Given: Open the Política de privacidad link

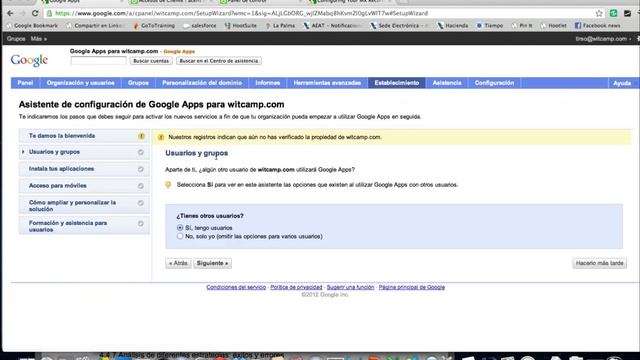Looking at the screenshot, I should tap(296, 287).
